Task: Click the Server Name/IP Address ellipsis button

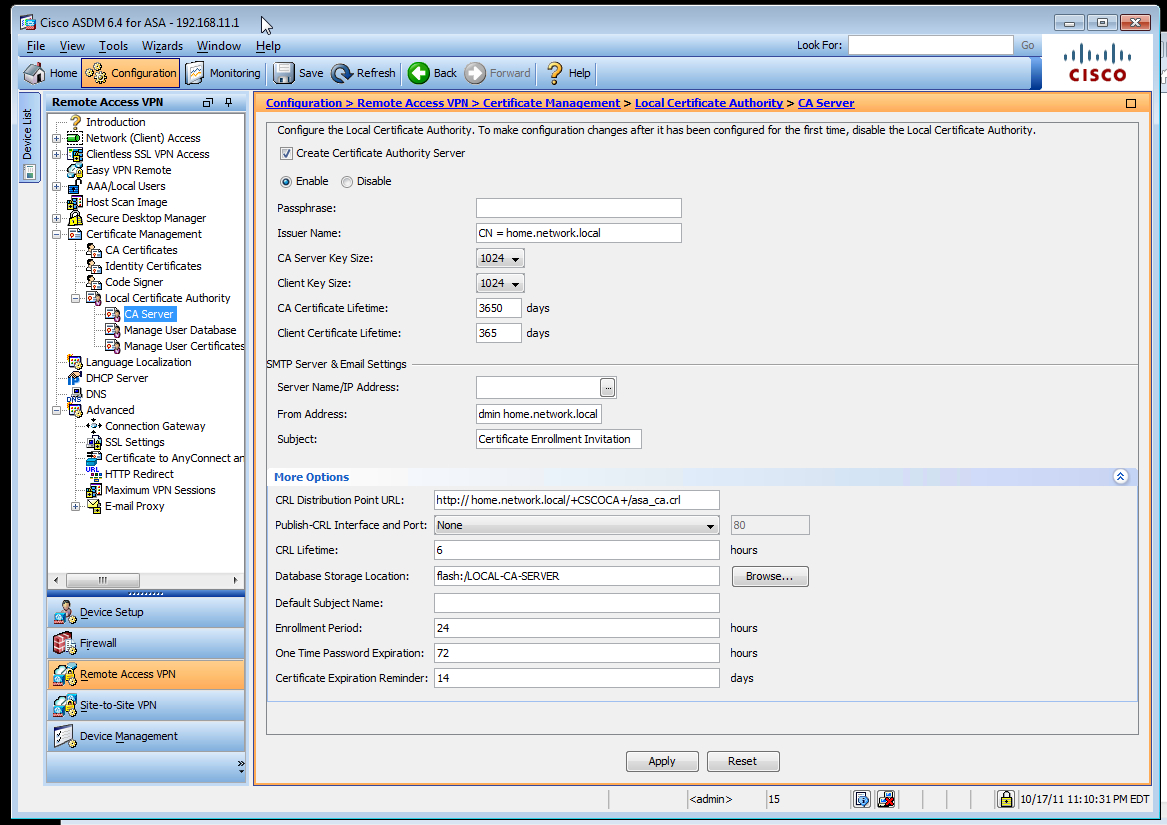Action: (607, 387)
